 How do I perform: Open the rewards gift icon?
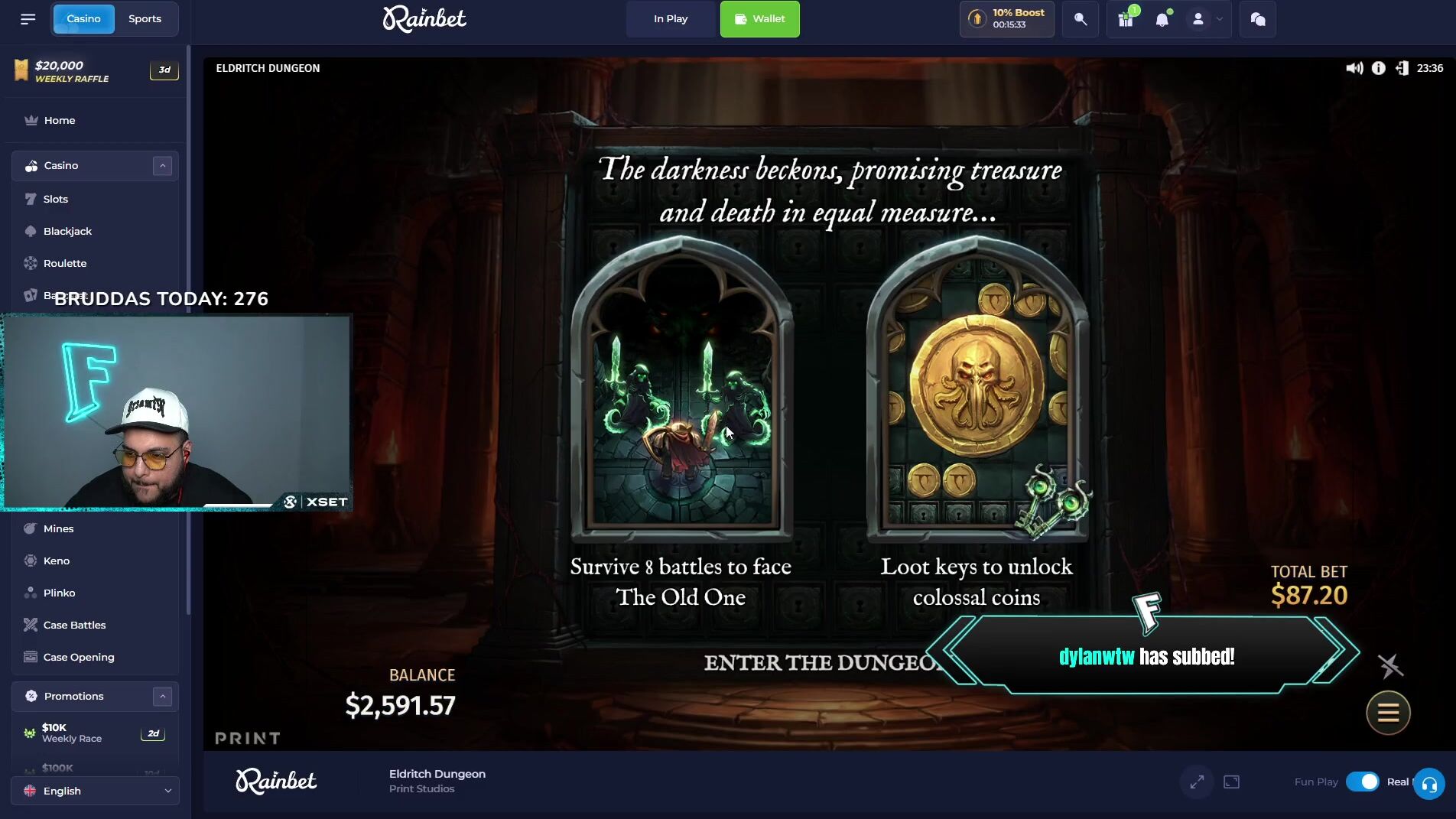coord(1126,19)
